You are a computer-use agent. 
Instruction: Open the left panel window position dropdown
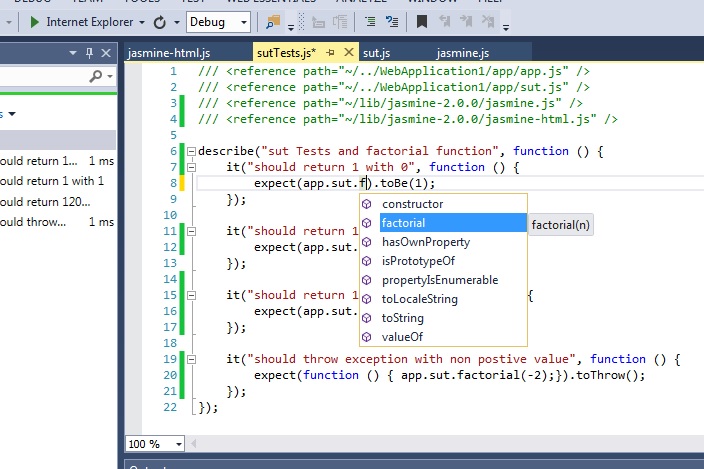[73, 53]
